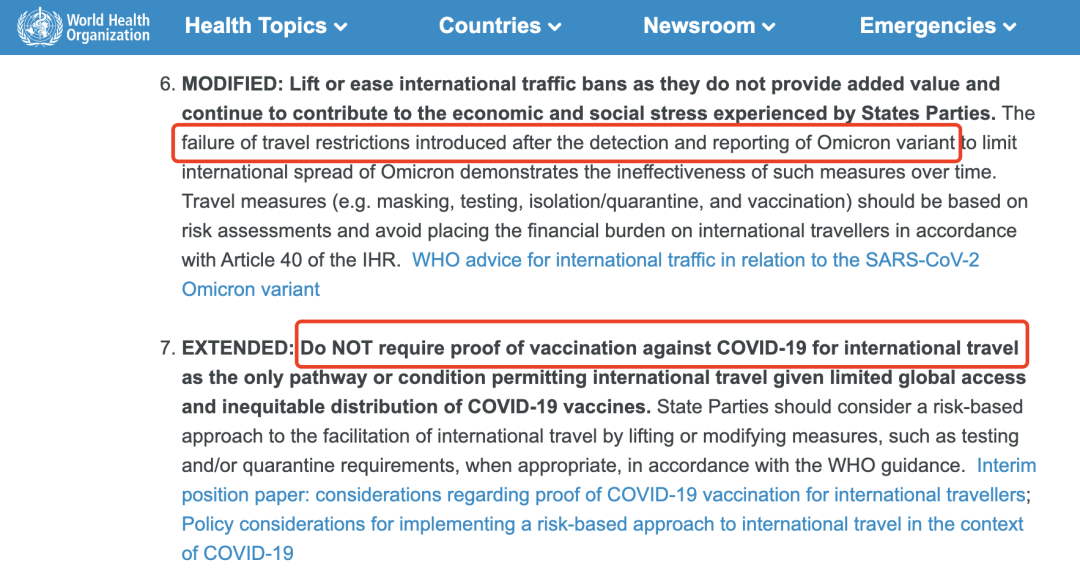Click the EXTENDED label of item seven
Image resolution: width=1080 pixels, height=582 pixels.
pyautogui.click(x=238, y=348)
